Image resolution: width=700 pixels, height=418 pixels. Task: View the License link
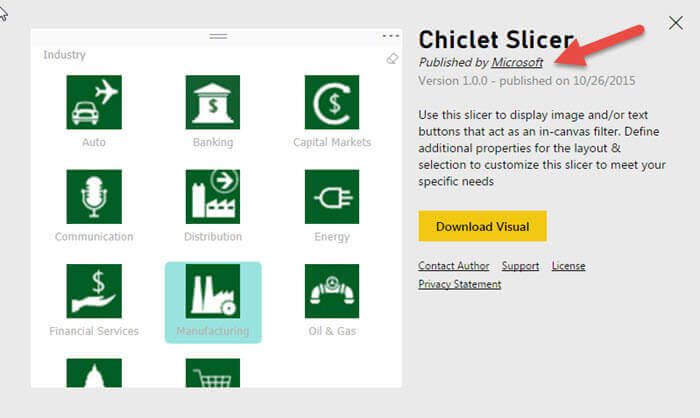point(568,266)
